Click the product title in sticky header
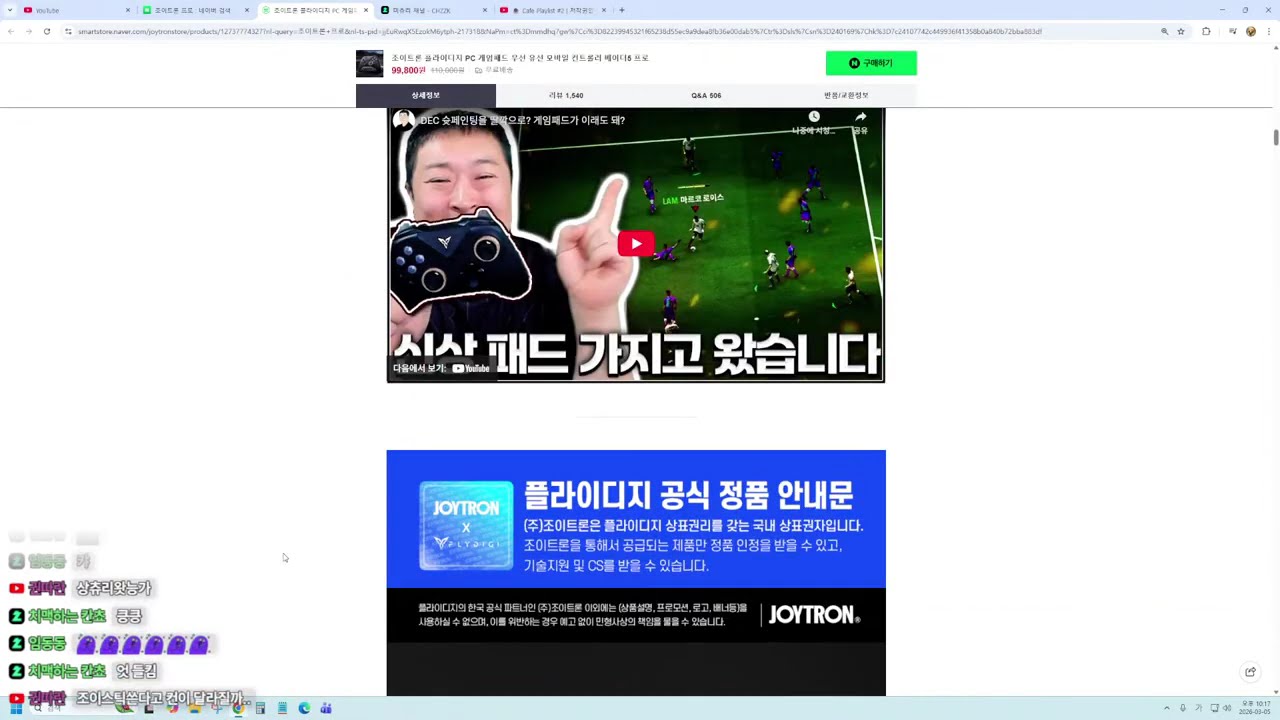The height and width of the screenshot is (720, 1280). coord(520,58)
